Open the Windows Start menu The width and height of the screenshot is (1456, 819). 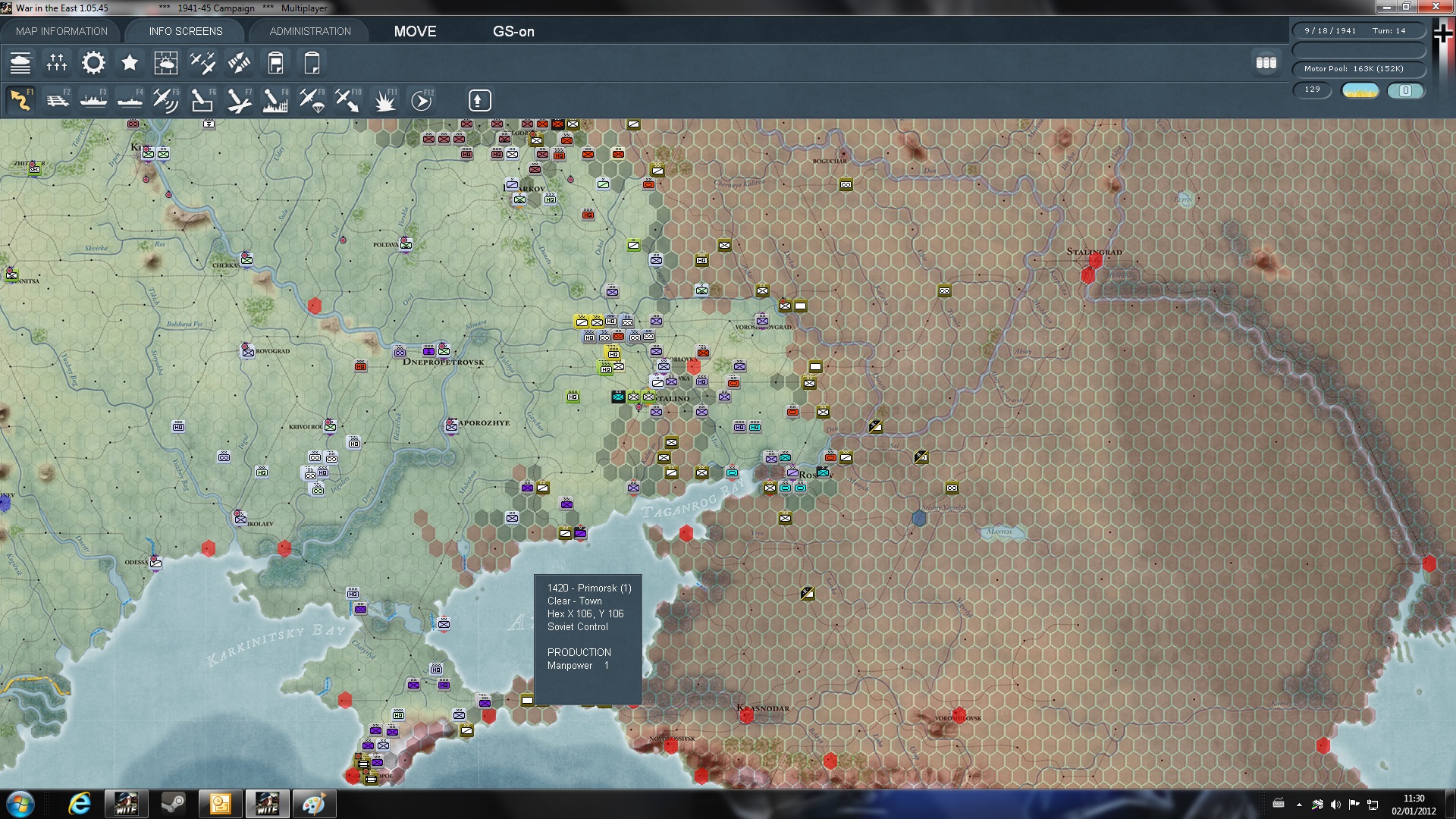(x=20, y=804)
